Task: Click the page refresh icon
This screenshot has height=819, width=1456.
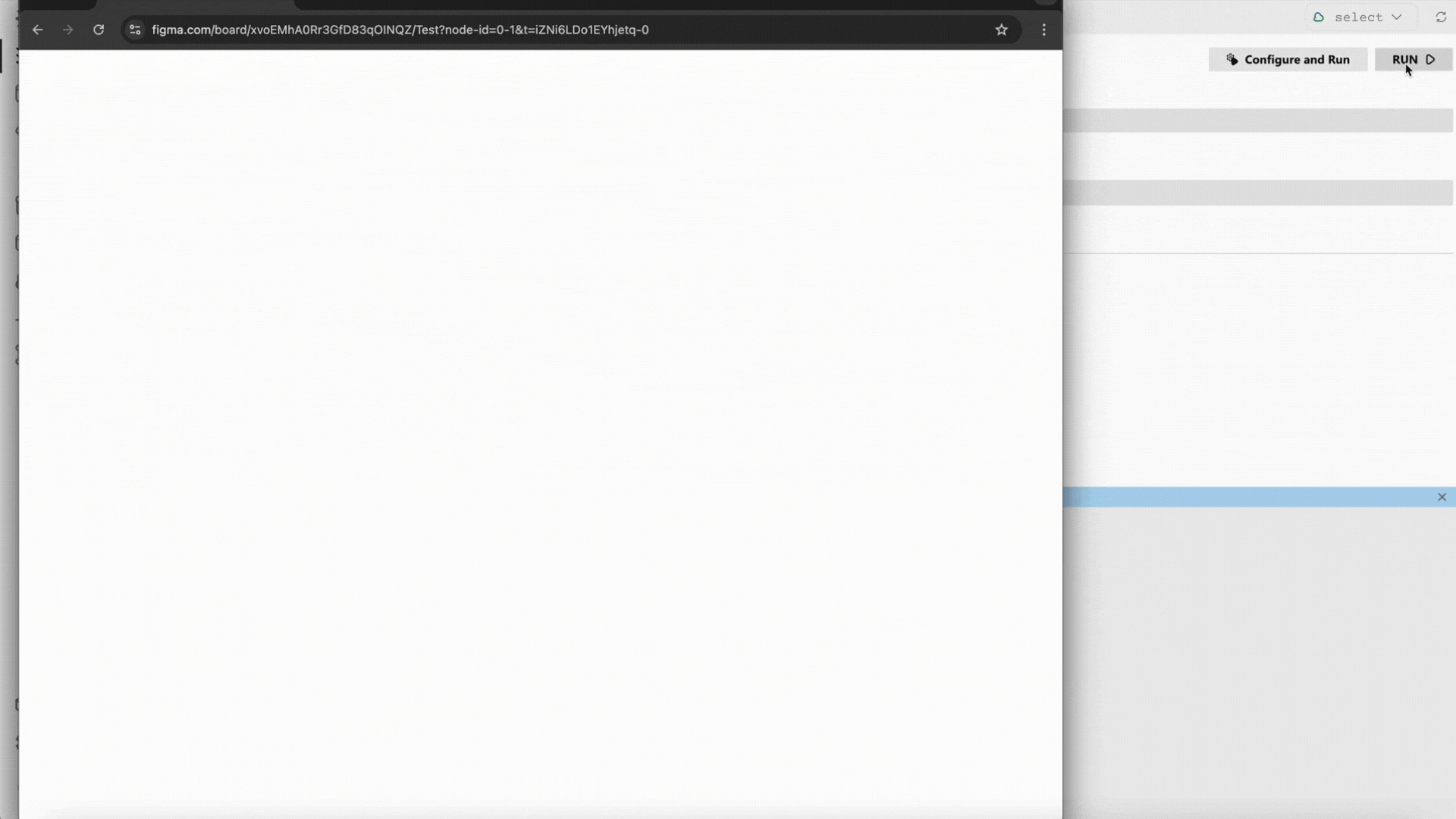Action: (99, 29)
